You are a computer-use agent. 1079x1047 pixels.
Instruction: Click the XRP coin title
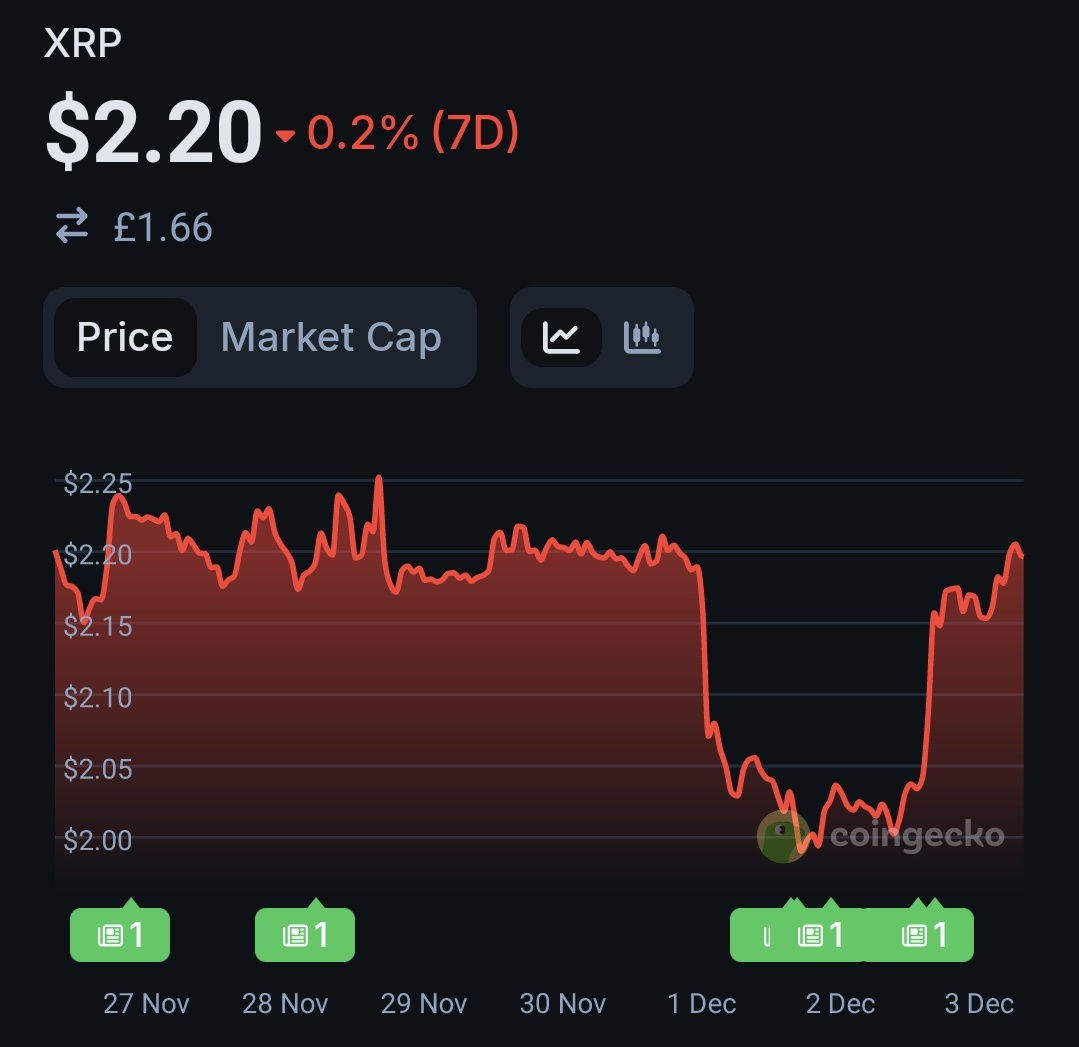84,45
